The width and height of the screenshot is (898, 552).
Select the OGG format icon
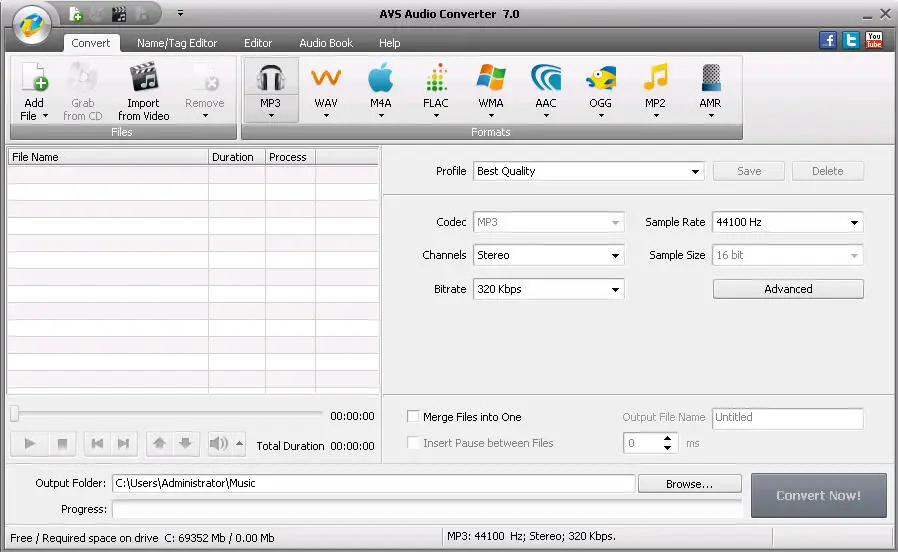(601, 77)
